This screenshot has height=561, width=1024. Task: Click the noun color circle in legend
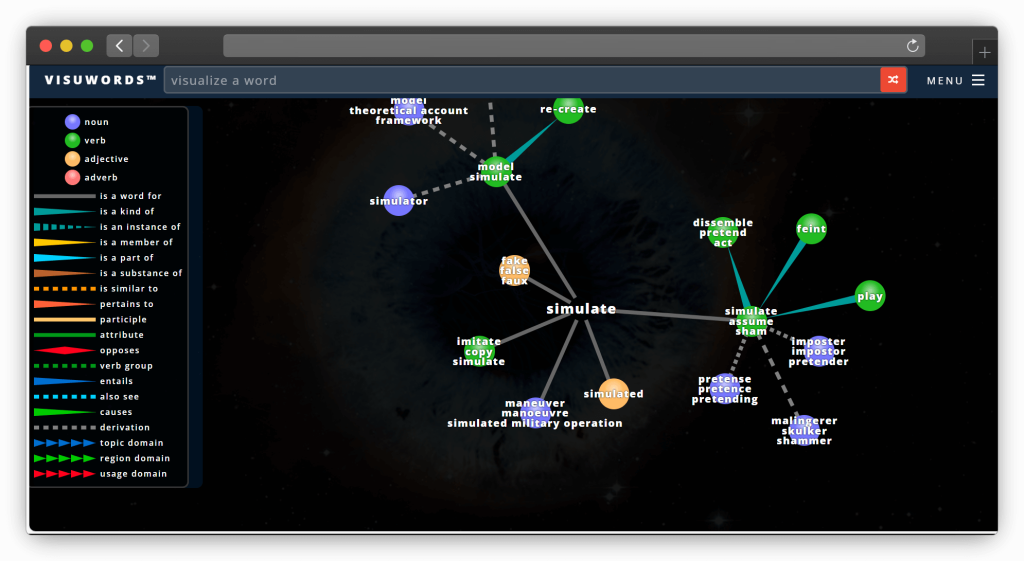click(x=72, y=122)
